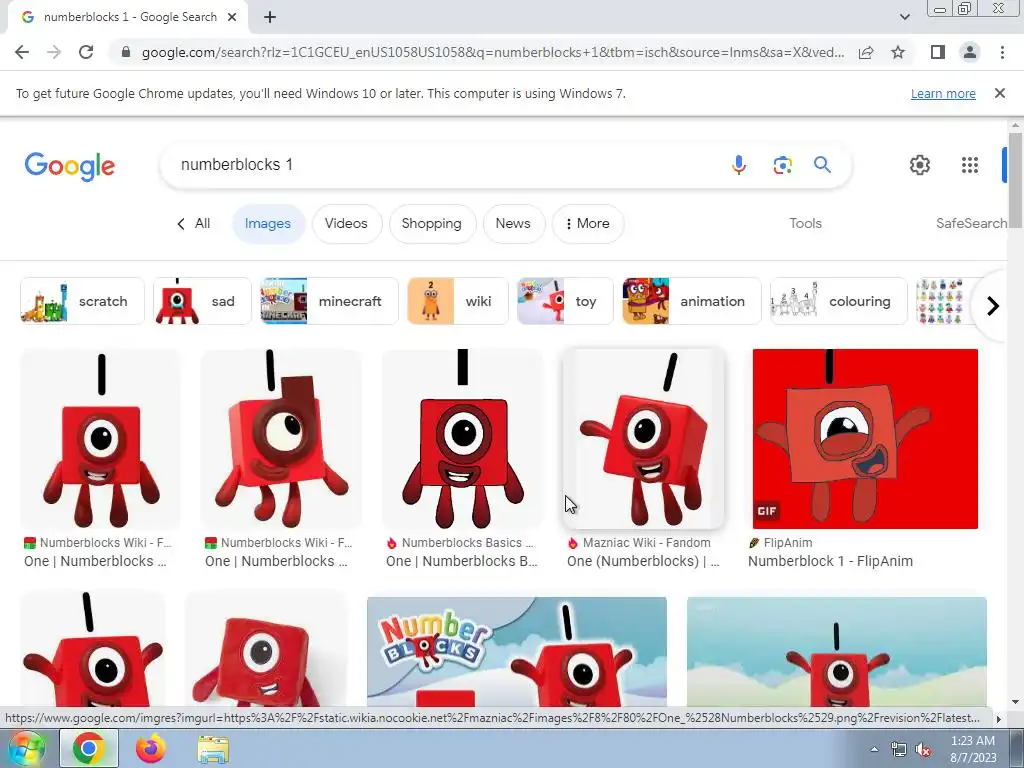1024x768 pixels.
Task: Click the browser forward arrow
Action: (54, 52)
